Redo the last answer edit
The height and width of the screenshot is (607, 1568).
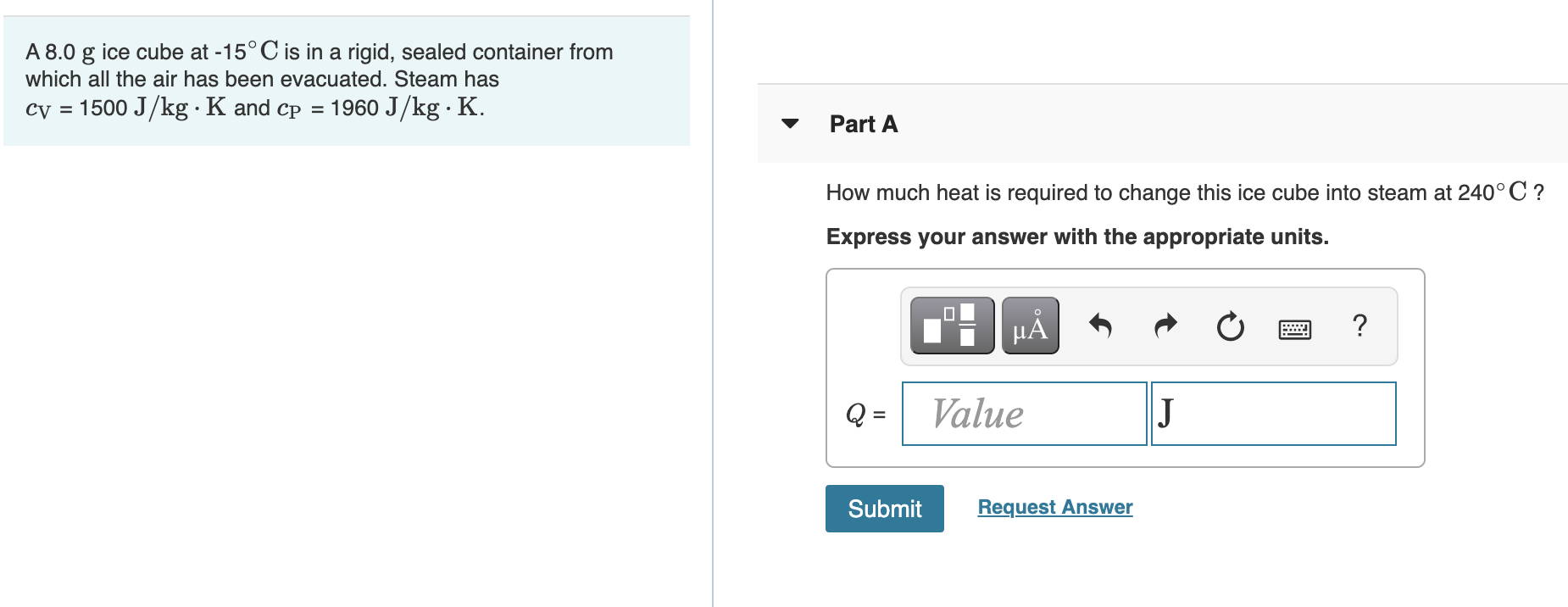pos(1164,326)
